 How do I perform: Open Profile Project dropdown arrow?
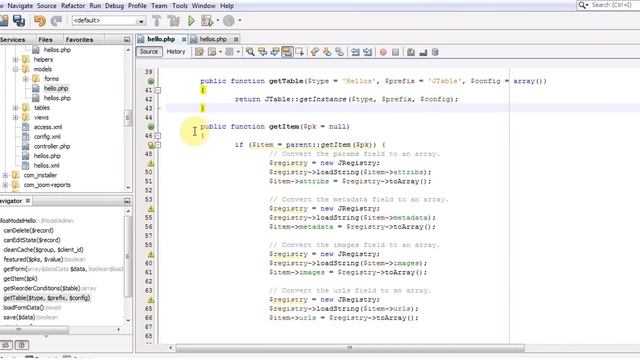pos(240,20)
